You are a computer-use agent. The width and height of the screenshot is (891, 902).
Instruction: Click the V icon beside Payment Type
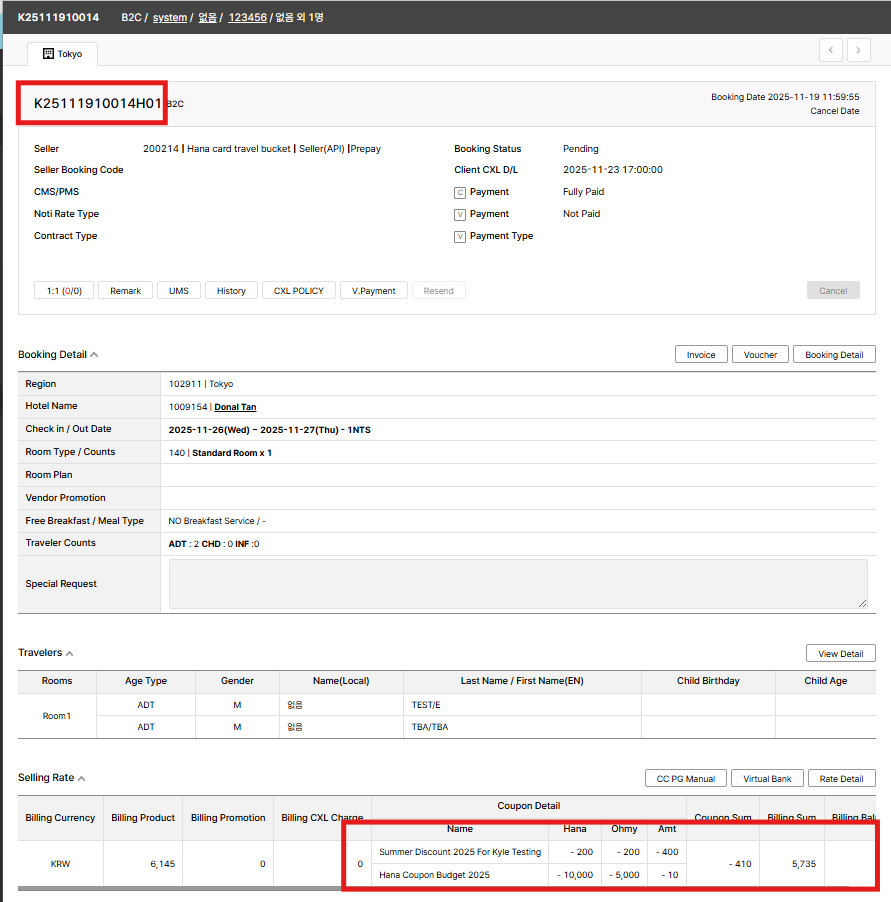coord(460,237)
